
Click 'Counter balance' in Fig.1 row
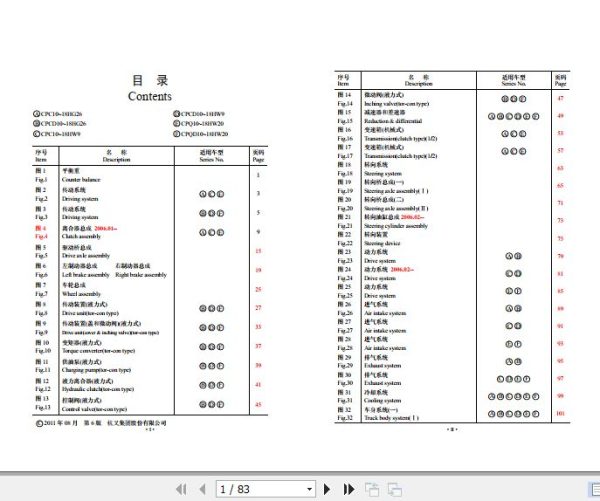[x=81, y=180]
